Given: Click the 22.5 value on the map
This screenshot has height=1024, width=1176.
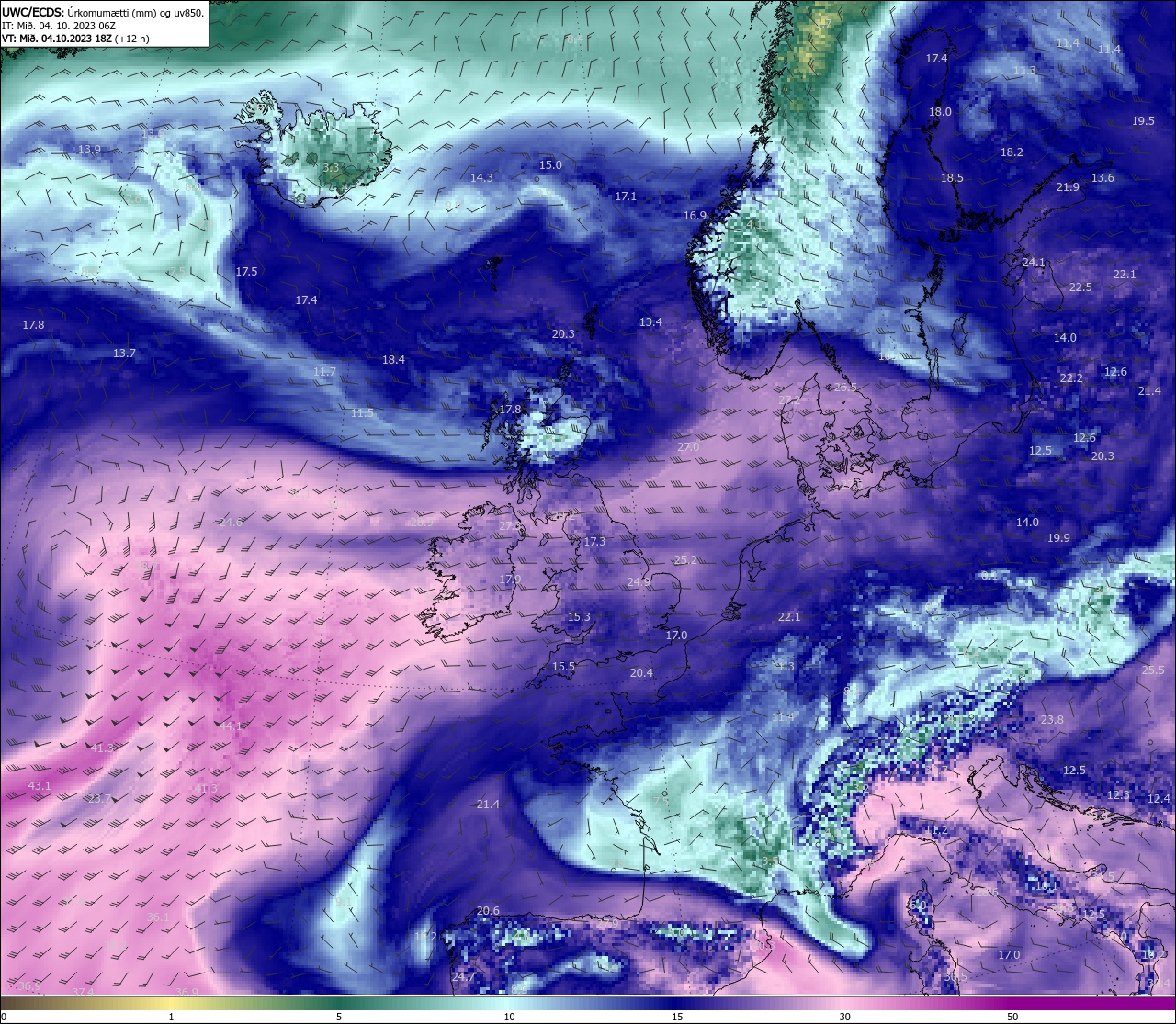Looking at the screenshot, I should coord(1080,287).
